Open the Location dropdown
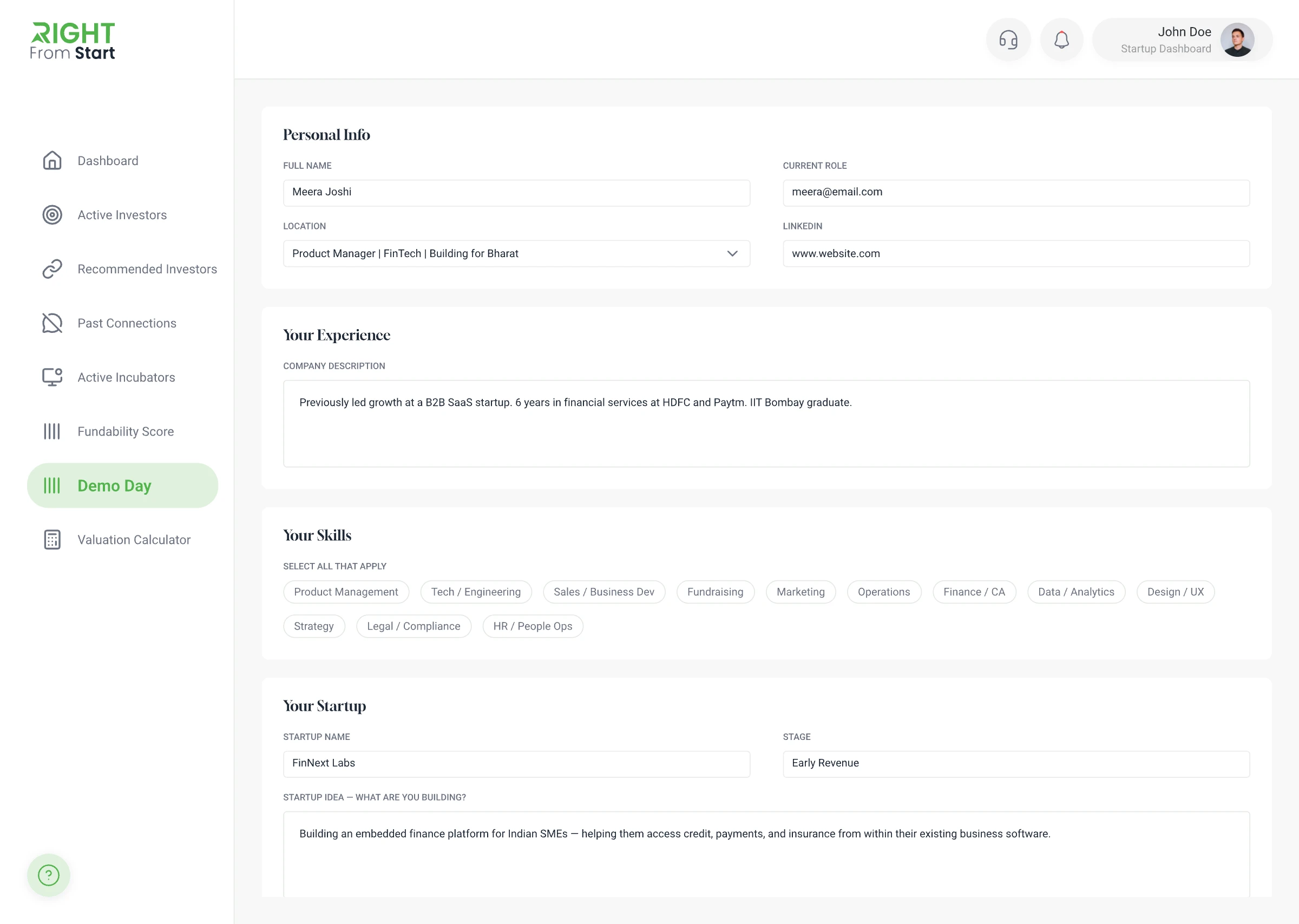The width and height of the screenshot is (1299, 924). [x=516, y=253]
